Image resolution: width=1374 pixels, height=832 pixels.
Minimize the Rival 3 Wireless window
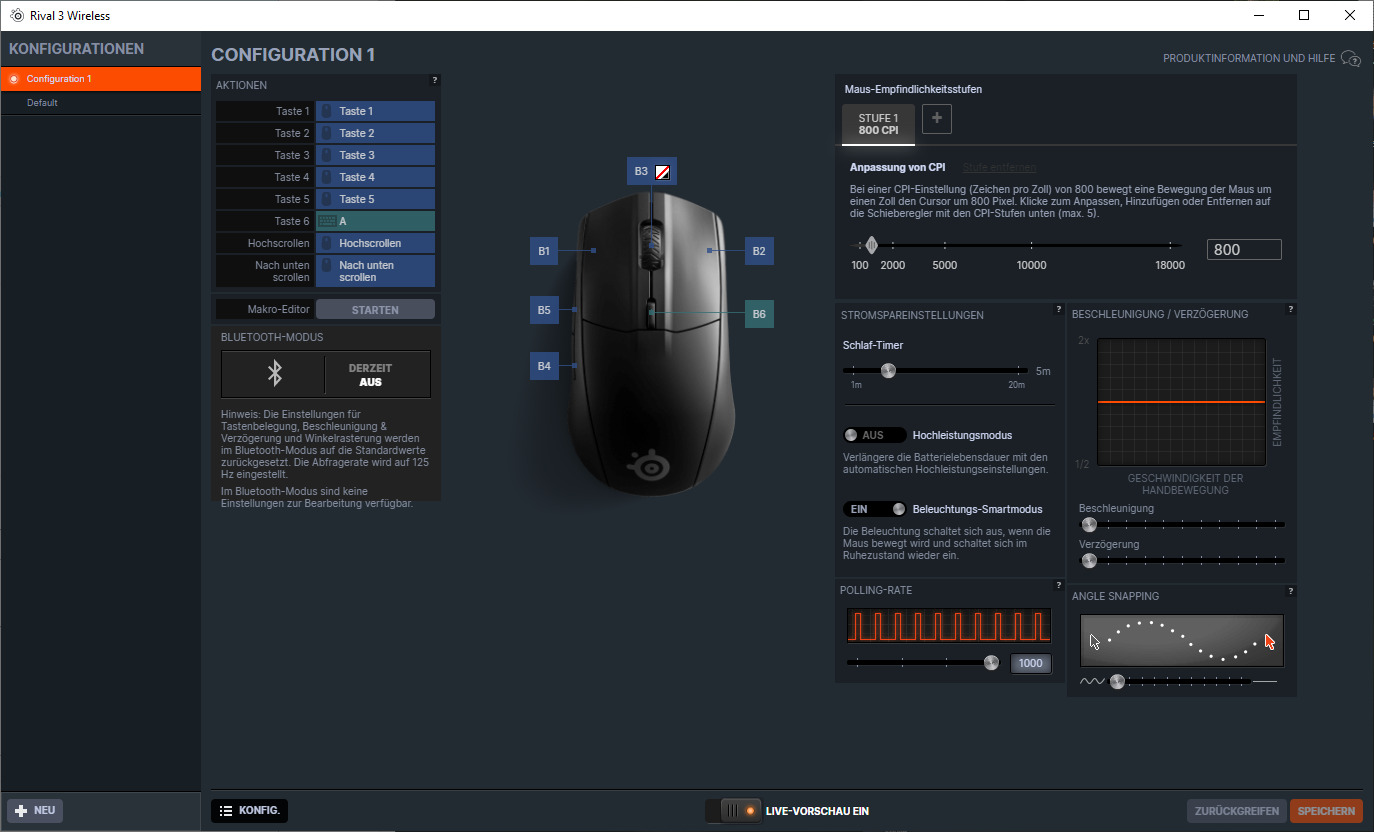point(1258,15)
